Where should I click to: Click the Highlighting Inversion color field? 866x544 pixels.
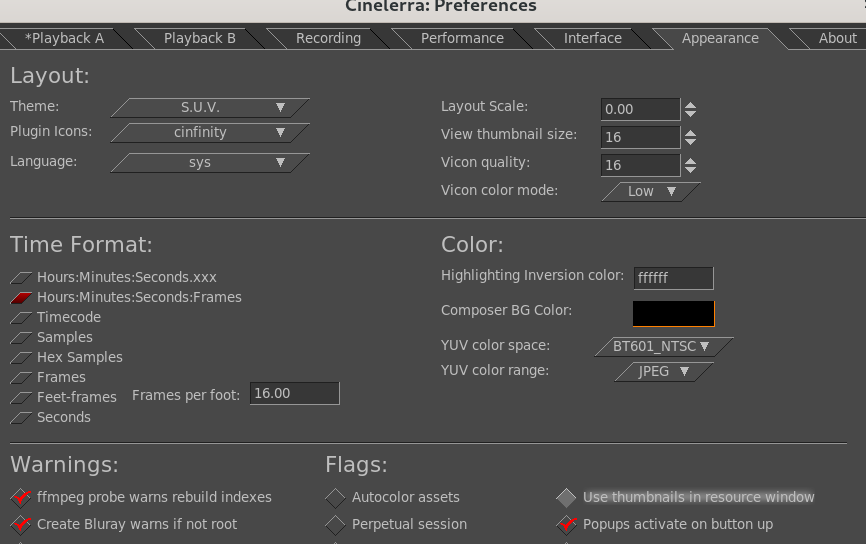(x=673, y=278)
